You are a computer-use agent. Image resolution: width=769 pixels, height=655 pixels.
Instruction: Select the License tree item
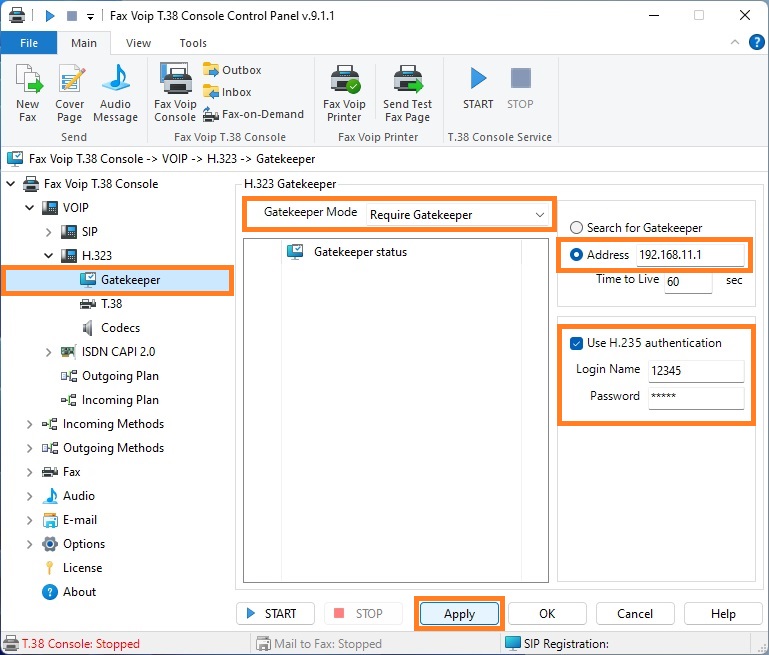pyautogui.click(x=73, y=568)
